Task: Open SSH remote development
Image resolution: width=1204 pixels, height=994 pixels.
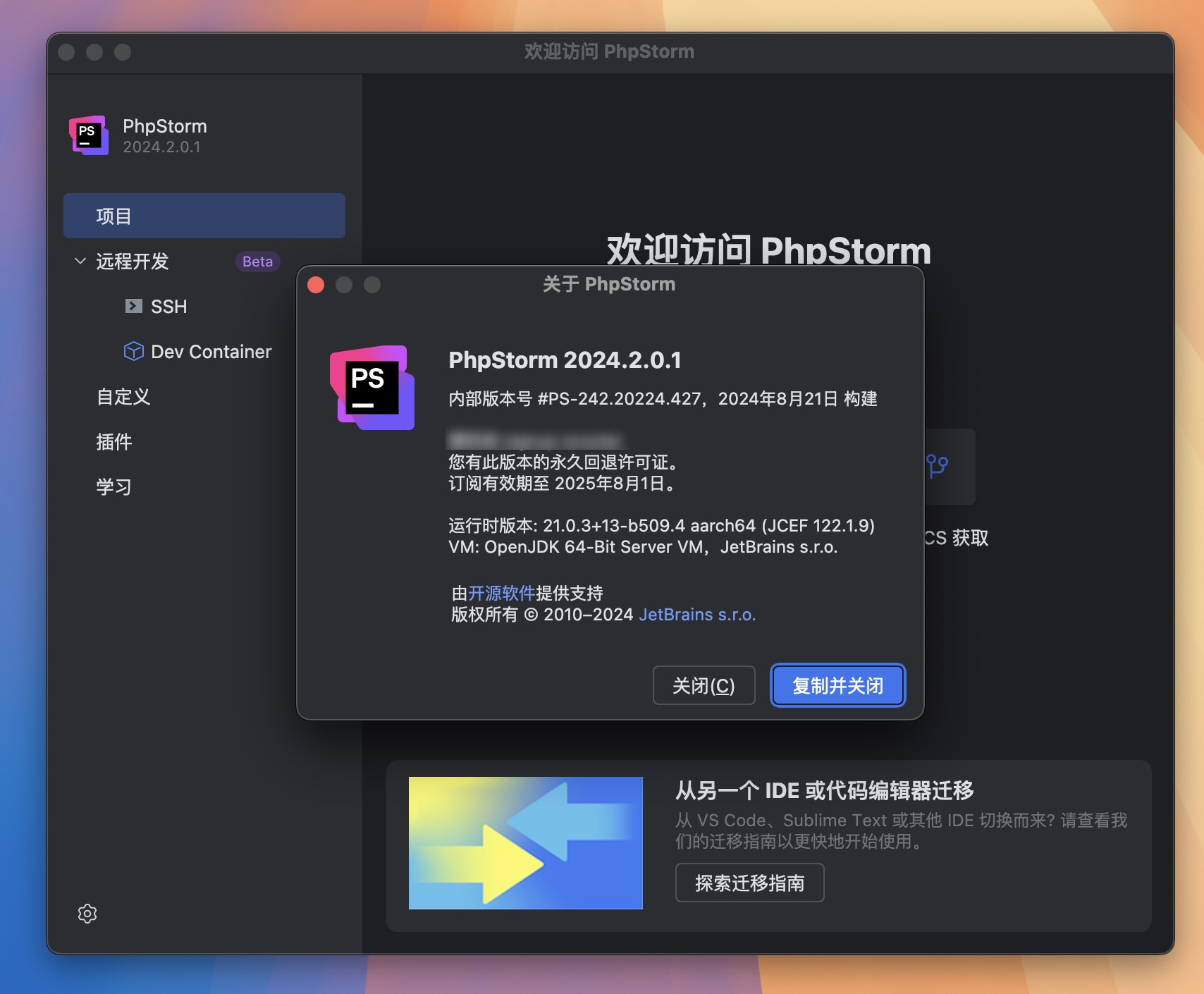Action: pyautogui.click(x=169, y=307)
